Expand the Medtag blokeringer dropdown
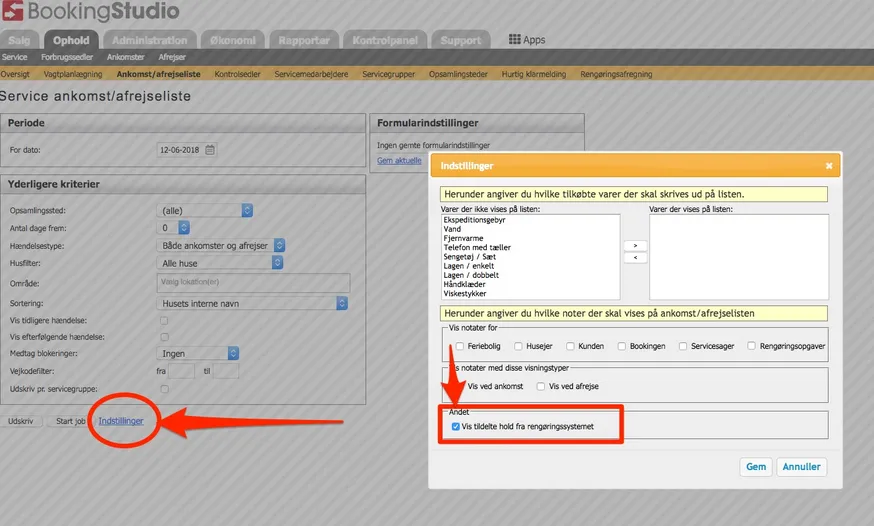Viewport: 874px width, 526px height. (x=200, y=353)
